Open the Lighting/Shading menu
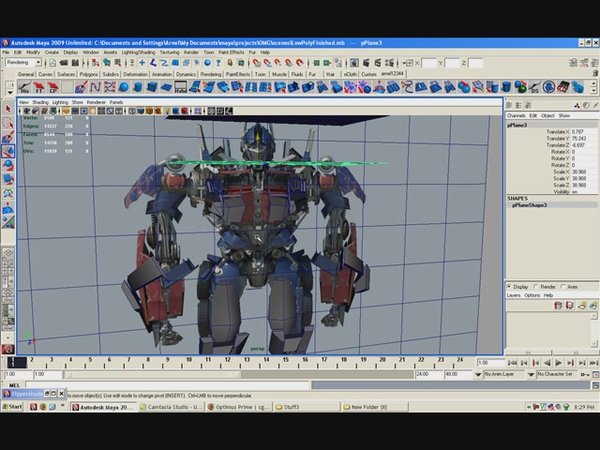 (138, 52)
